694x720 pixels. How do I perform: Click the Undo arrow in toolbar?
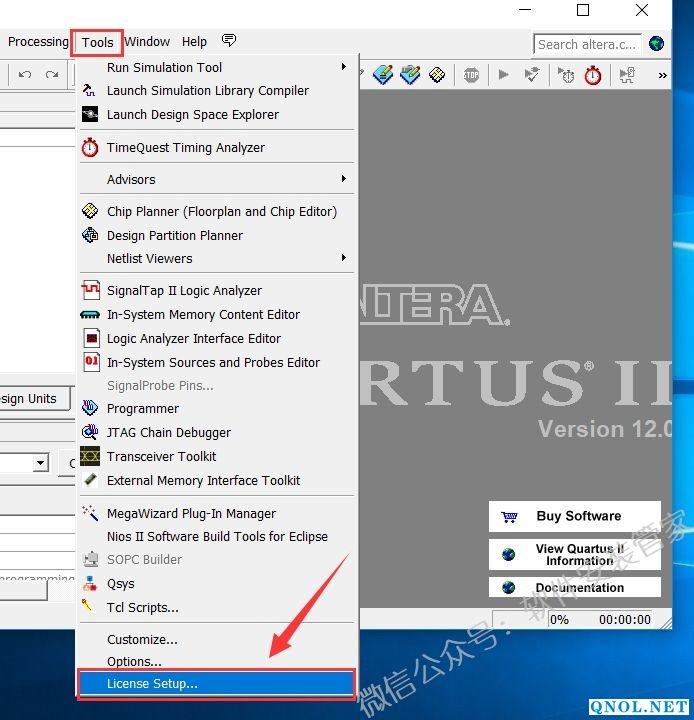click(25, 75)
